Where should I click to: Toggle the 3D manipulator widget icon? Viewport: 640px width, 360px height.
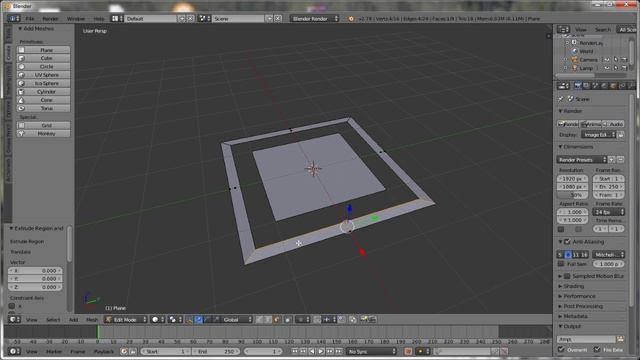[x=189, y=320]
